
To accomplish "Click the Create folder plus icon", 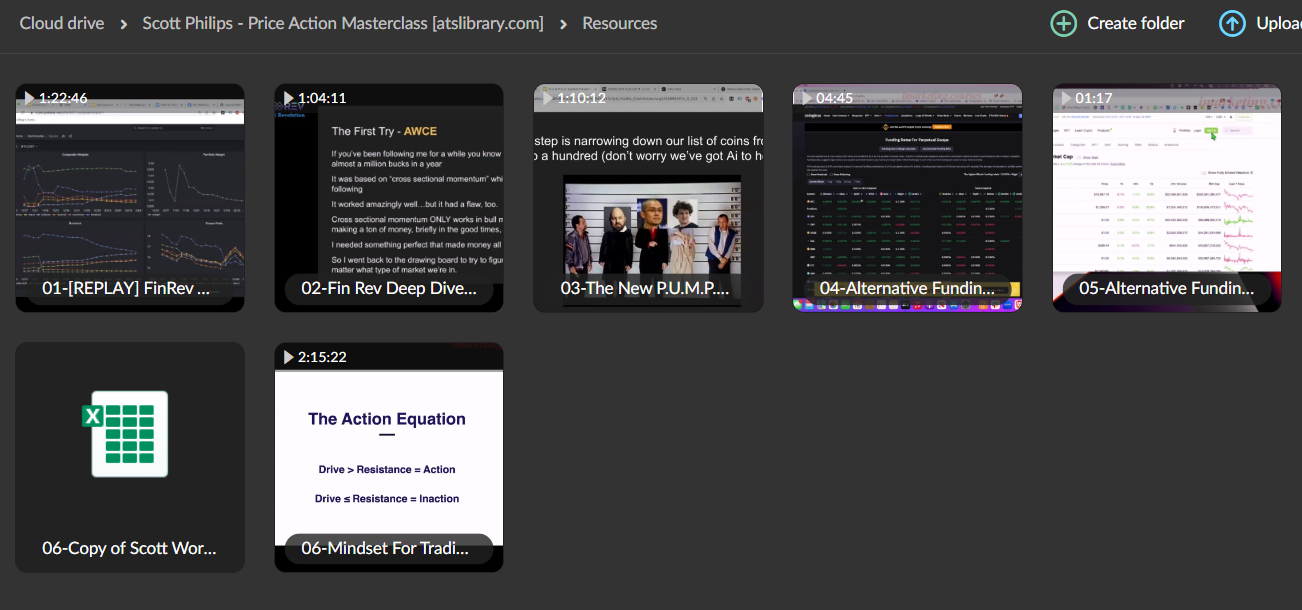I will 1063,23.
